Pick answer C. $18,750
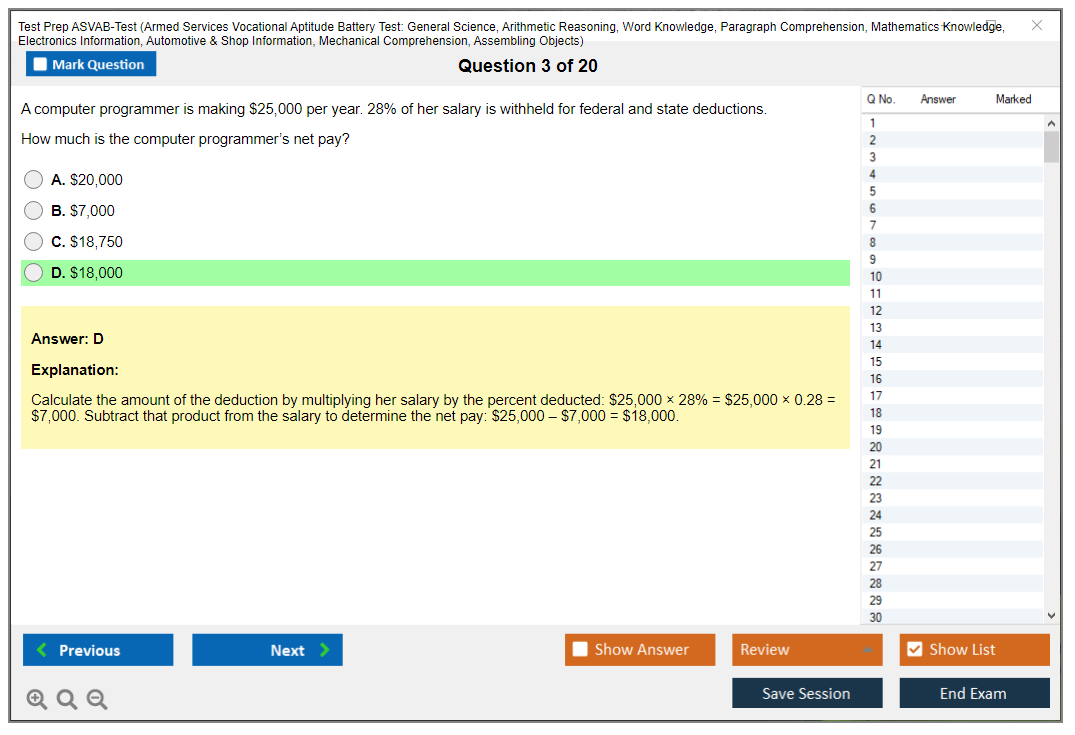This screenshot has height=735, width=1075. click(34, 242)
